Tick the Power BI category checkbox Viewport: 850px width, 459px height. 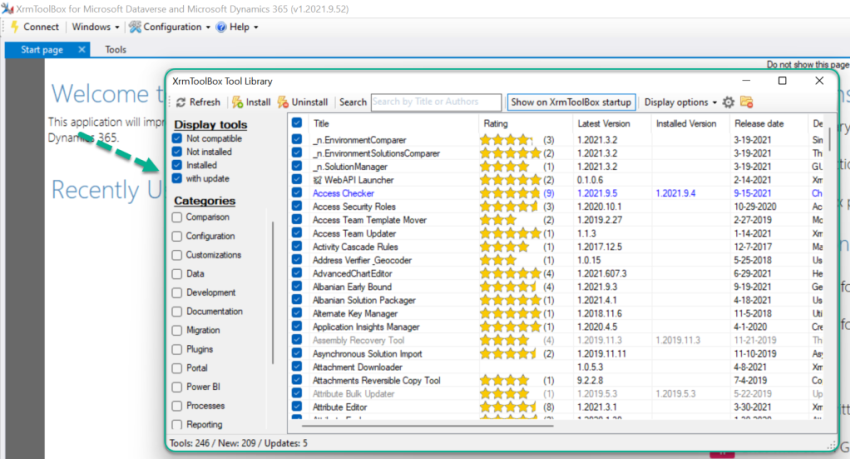177,387
